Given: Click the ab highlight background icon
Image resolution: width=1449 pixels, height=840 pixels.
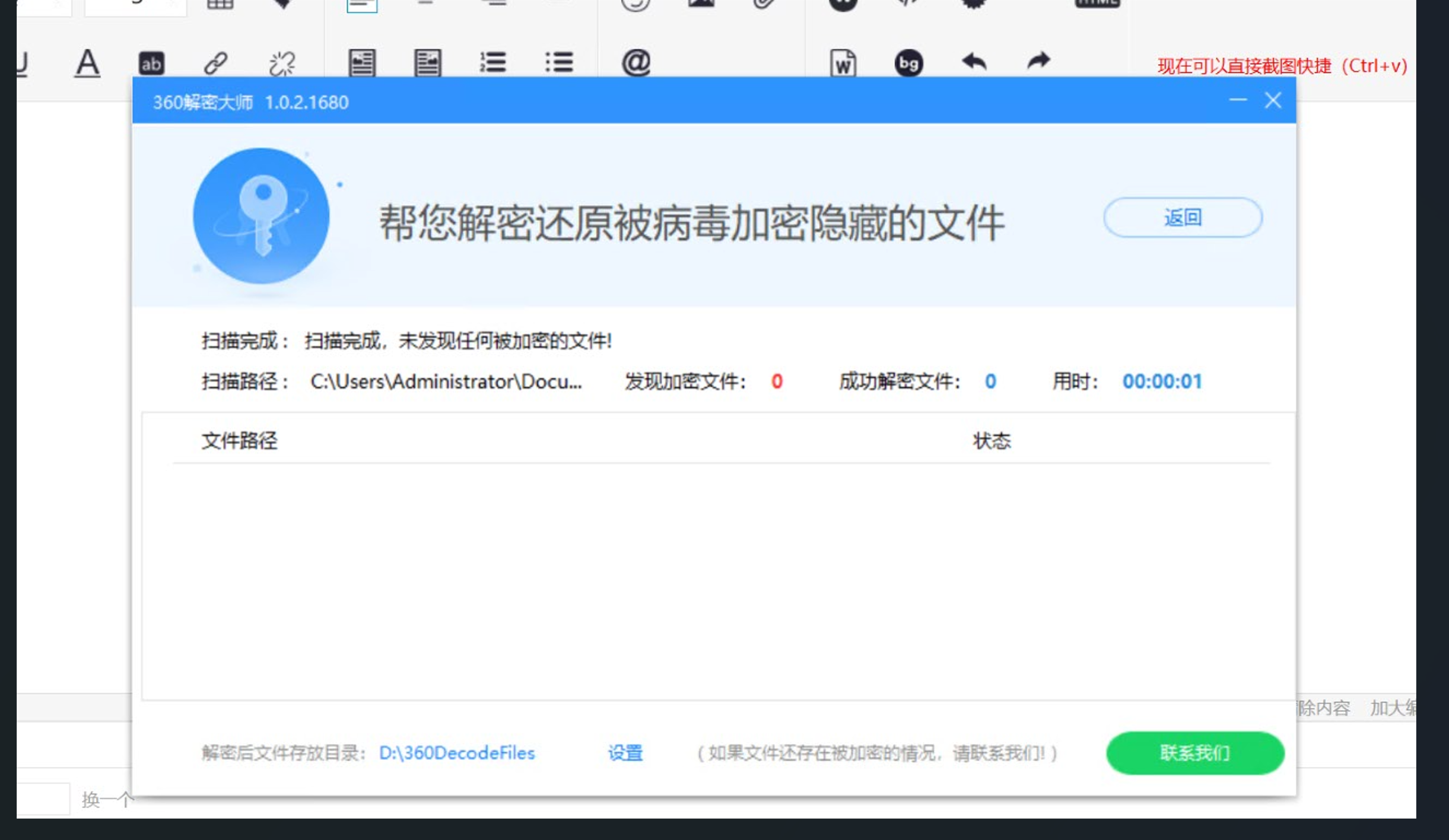Looking at the screenshot, I should [151, 63].
